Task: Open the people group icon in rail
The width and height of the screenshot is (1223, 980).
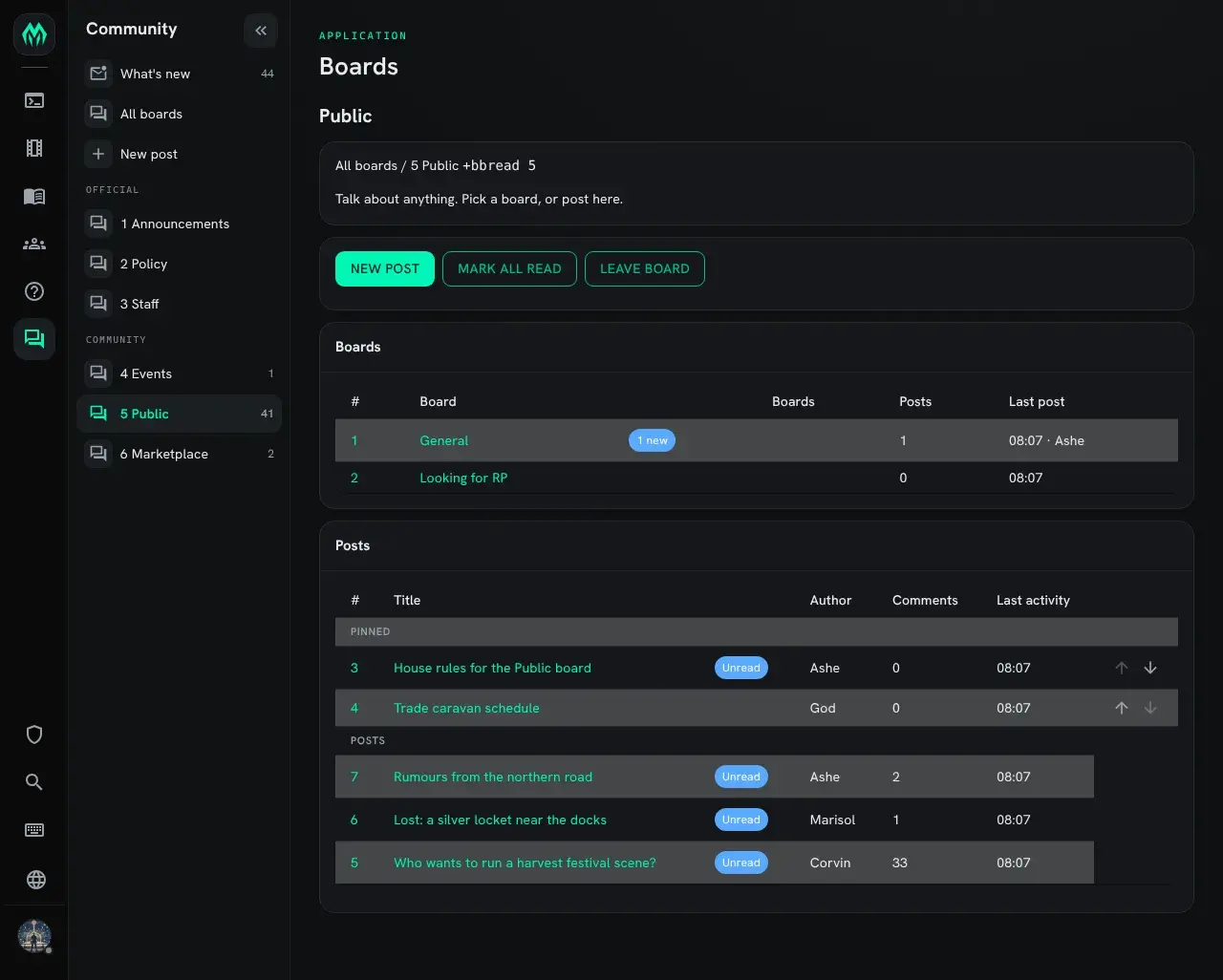Action: pos(34,244)
